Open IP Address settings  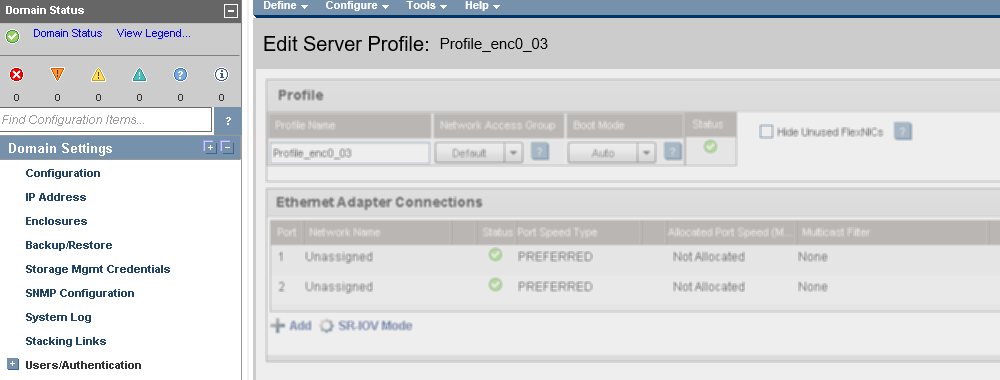pyautogui.click(x=55, y=197)
